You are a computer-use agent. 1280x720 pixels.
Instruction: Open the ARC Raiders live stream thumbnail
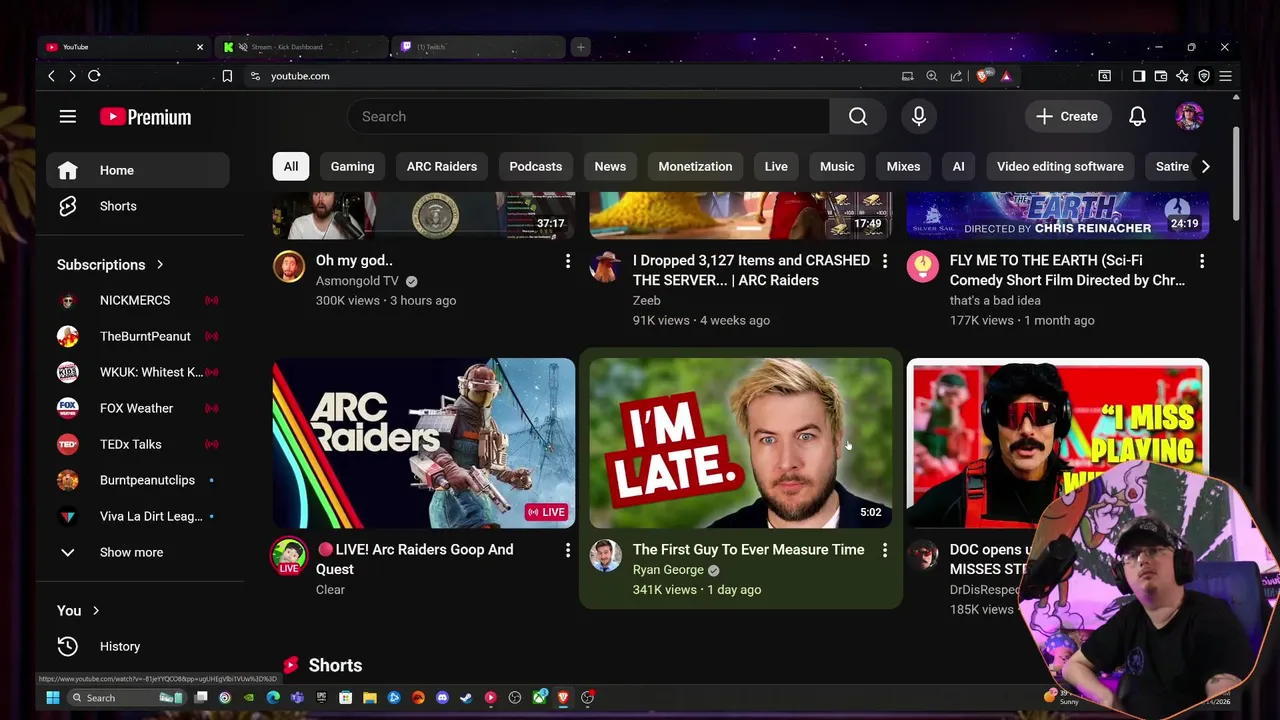[x=424, y=443]
